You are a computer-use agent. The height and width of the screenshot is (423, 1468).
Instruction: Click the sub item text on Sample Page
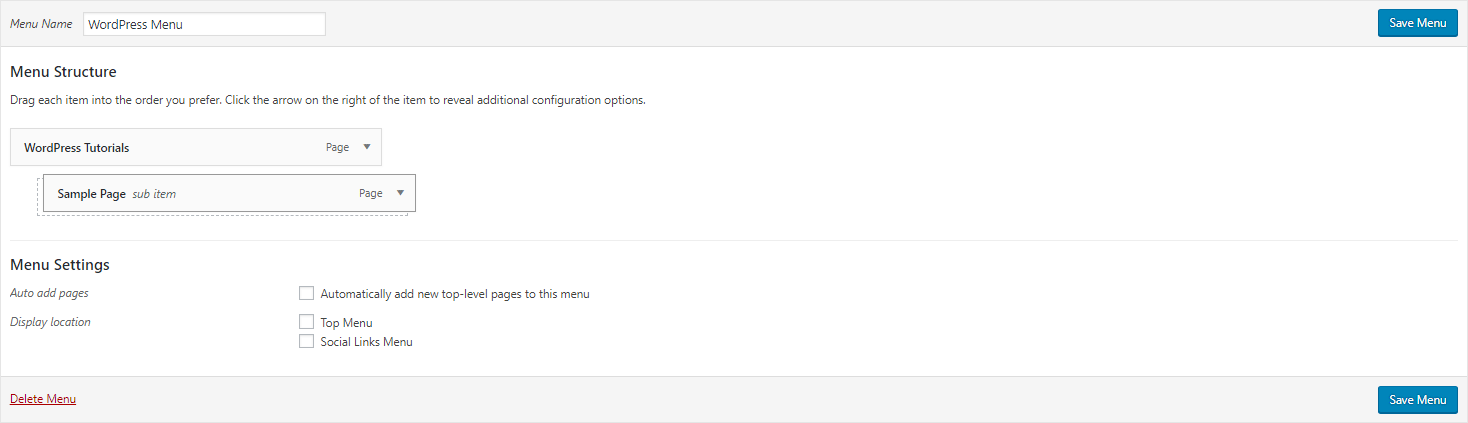pyautogui.click(x=154, y=194)
